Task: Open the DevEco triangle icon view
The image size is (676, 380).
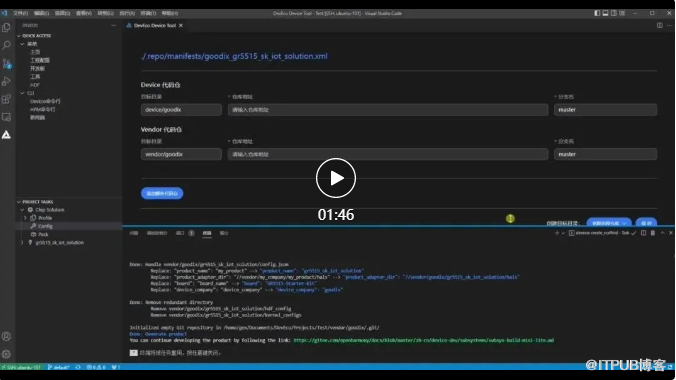Action: (x=6, y=135)
